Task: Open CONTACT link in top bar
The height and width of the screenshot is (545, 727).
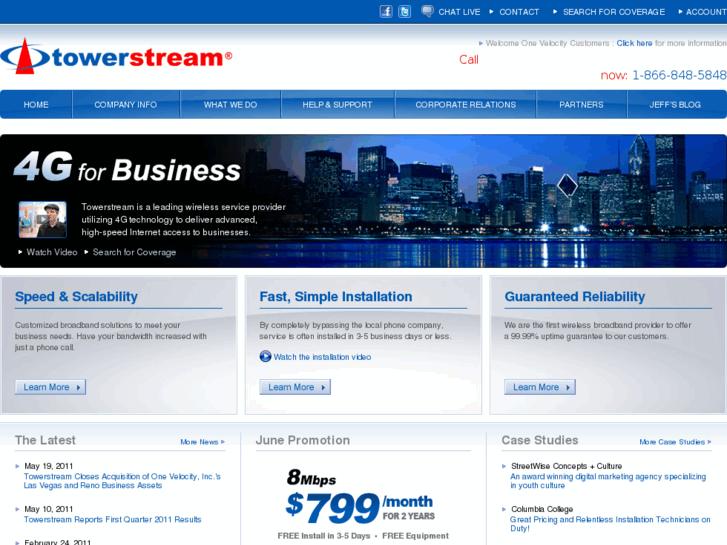Action: [x=519, y=12]
